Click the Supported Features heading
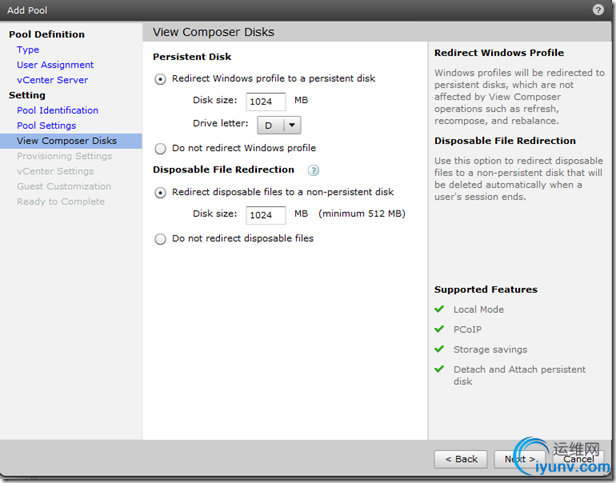The width and height of the screenshot is (616, 483). (486, 290)
